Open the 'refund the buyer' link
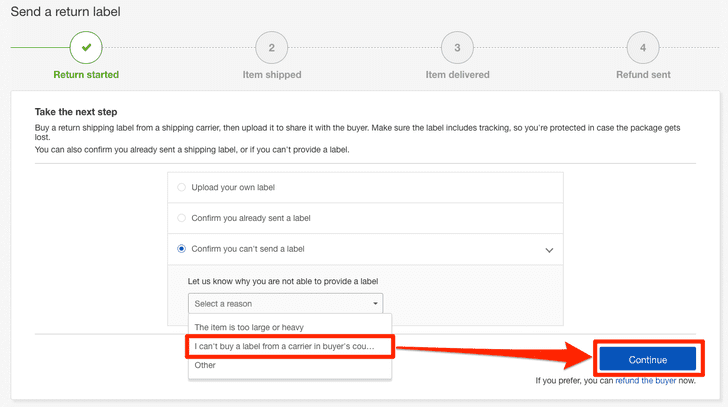This screenshot has height=407, width=728. tap(645, 381)
